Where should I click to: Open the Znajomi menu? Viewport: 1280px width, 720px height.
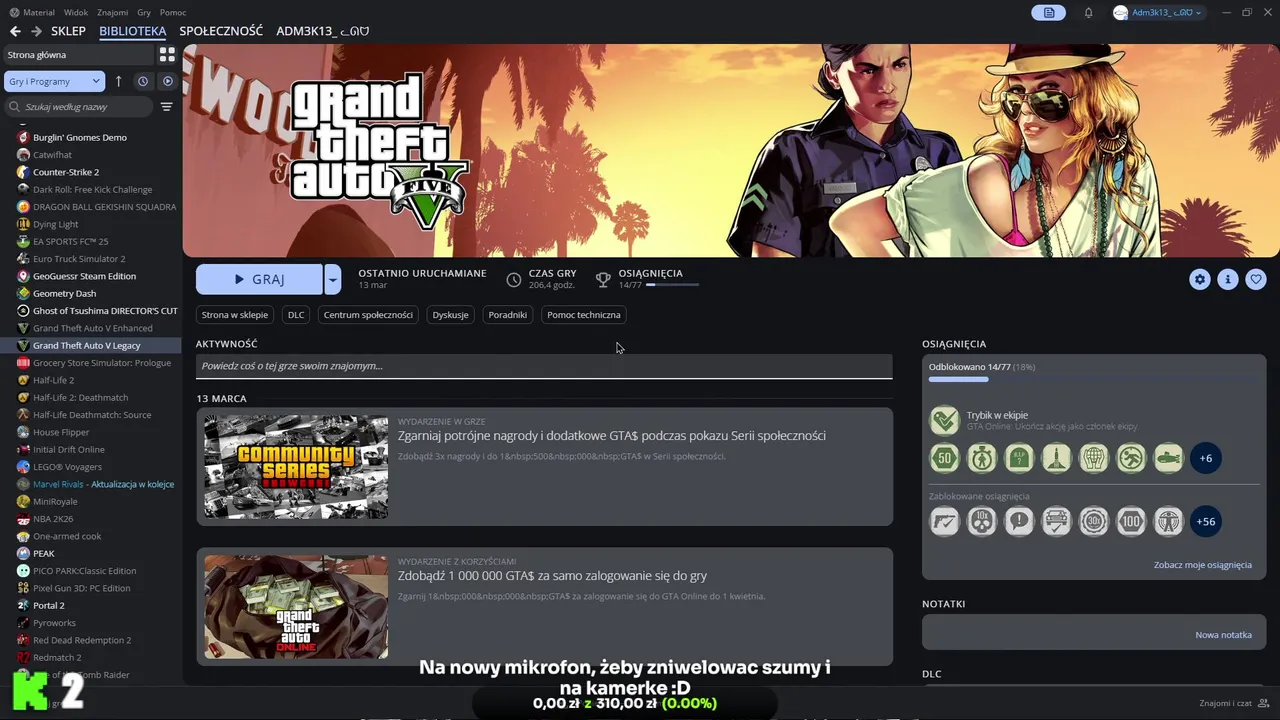113,12
